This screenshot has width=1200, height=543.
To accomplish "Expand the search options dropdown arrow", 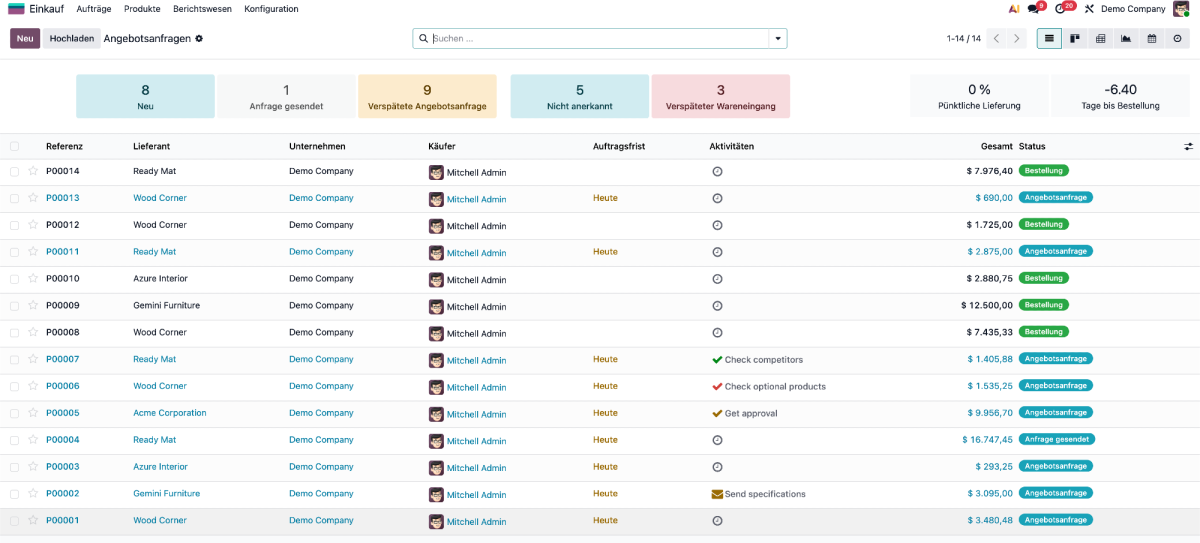I will coord(777,38).
